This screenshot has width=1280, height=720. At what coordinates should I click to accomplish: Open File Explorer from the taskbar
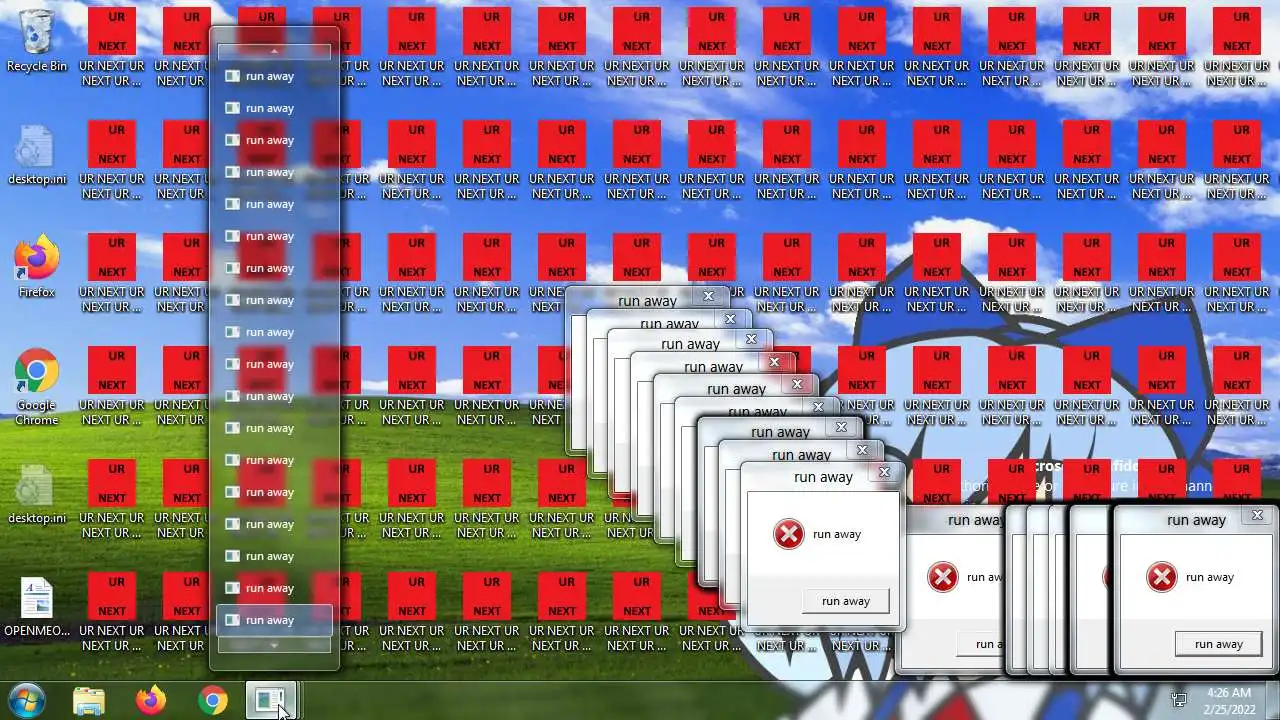click(x=89, y=701)
